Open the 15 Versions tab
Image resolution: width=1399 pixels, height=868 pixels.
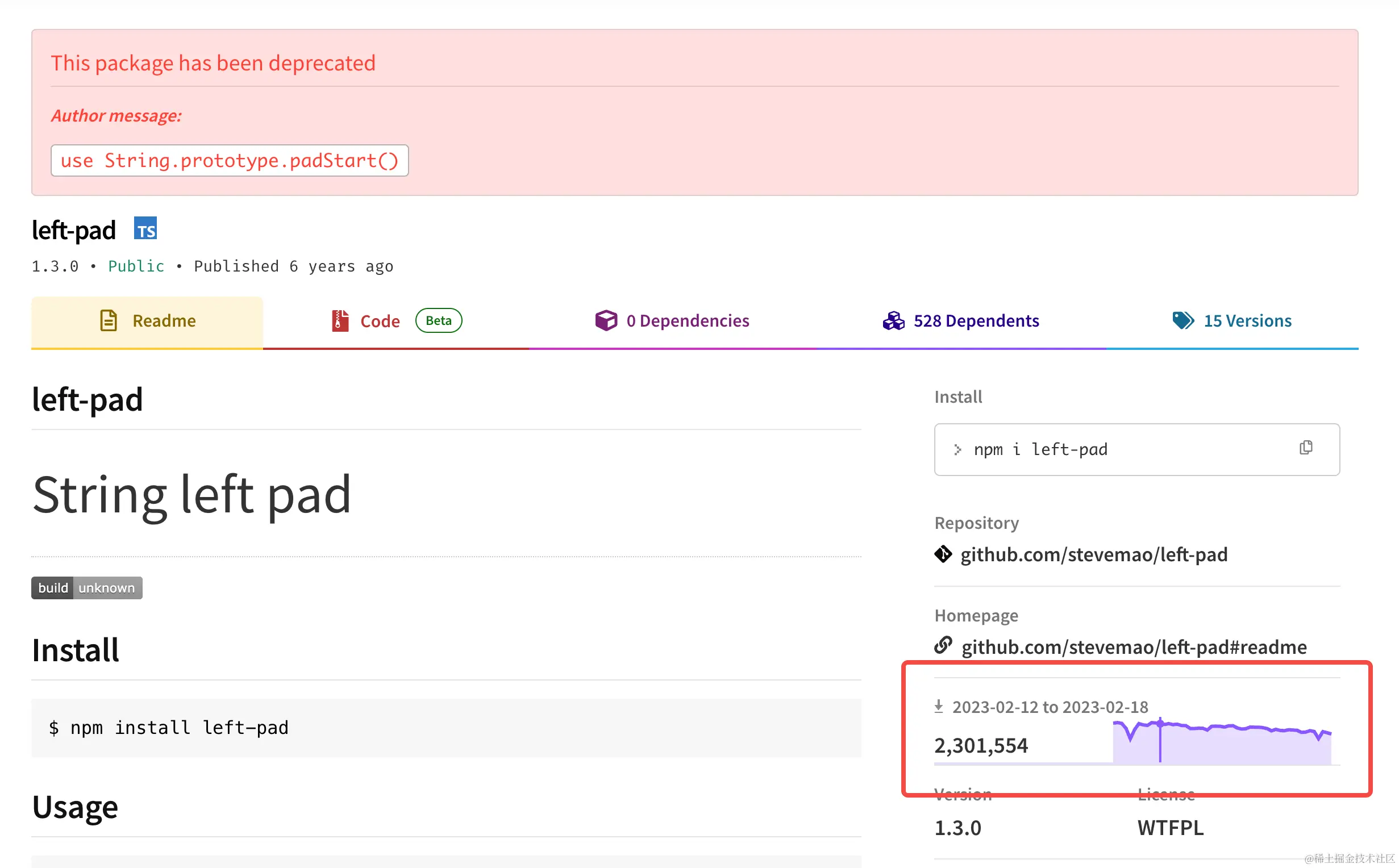pyautogui.click(x=1247, y=321)
